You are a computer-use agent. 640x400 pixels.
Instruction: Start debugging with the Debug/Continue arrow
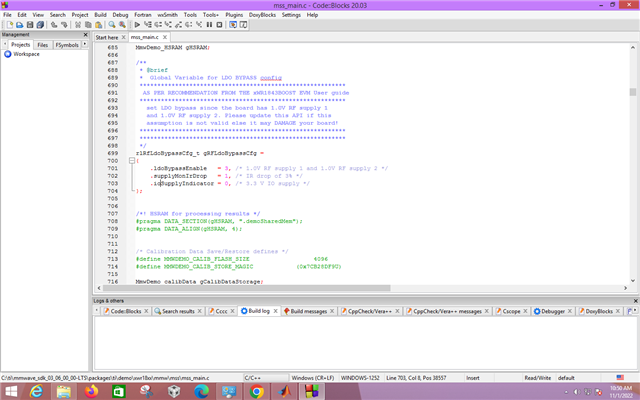138,25
